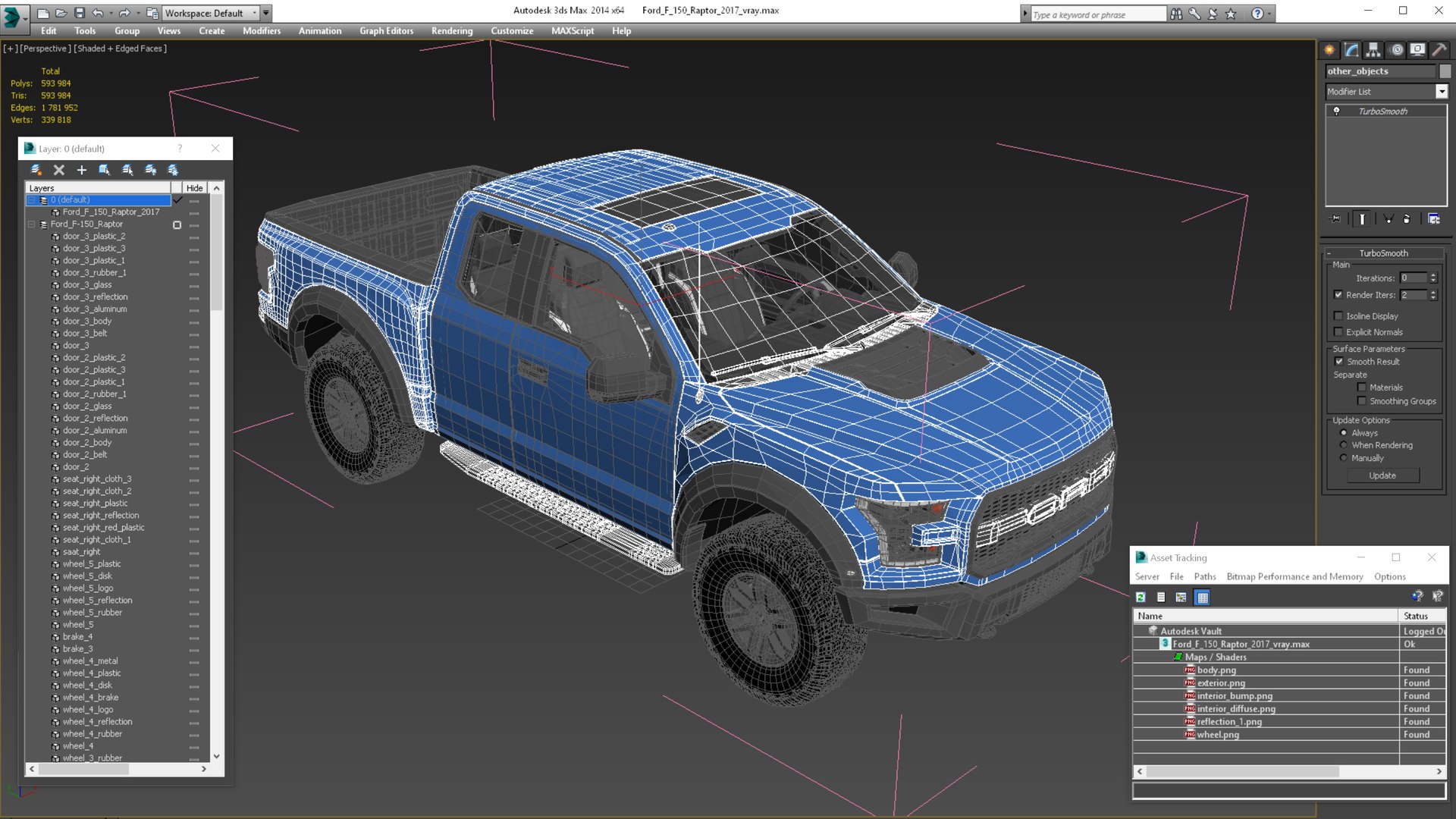Screen dimensions: 1456x819
Task: Select the Always update radio button
Action: click(1344, 432)
